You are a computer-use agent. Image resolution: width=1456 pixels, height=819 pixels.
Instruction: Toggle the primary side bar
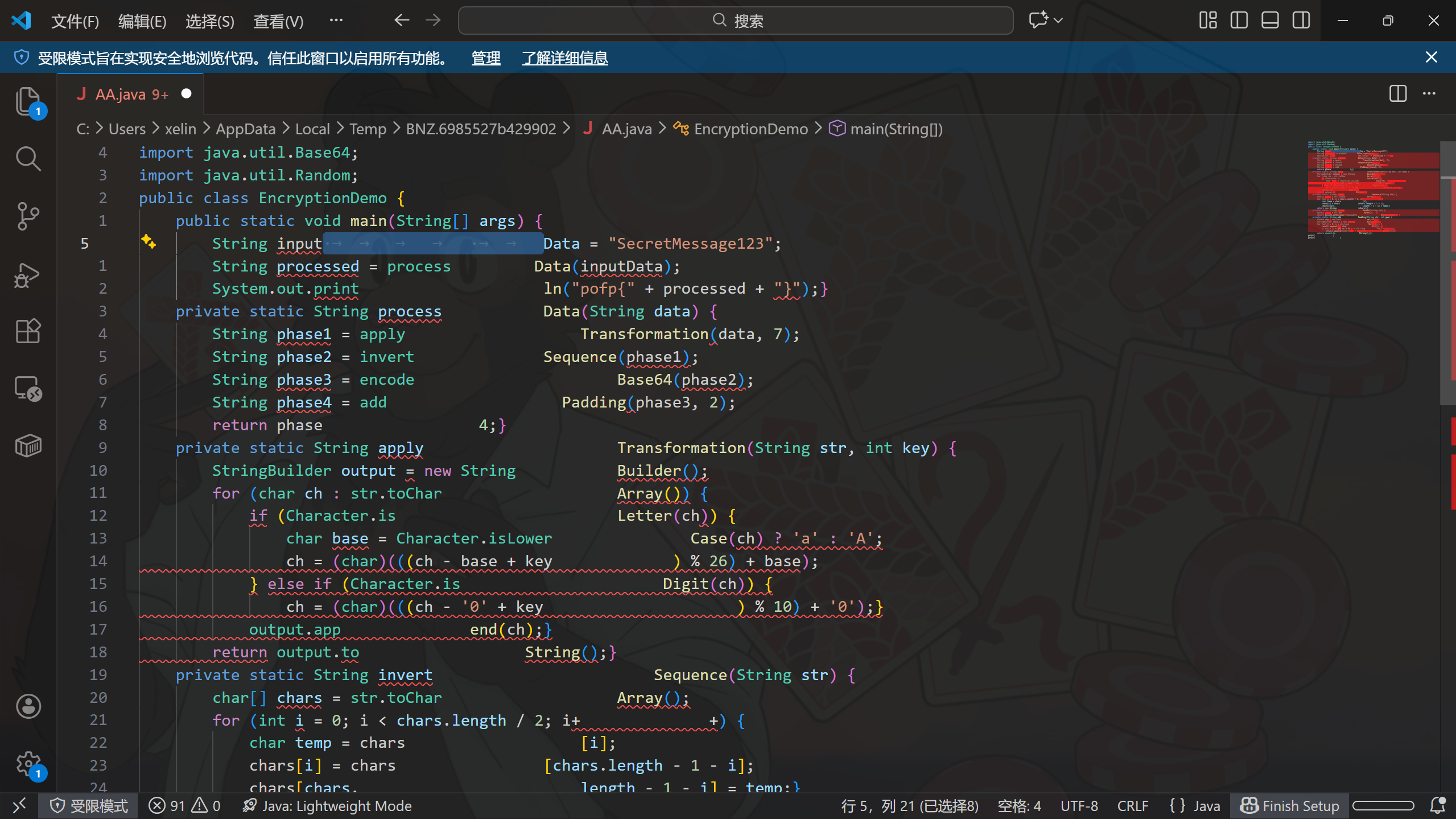pos(1239,20)
